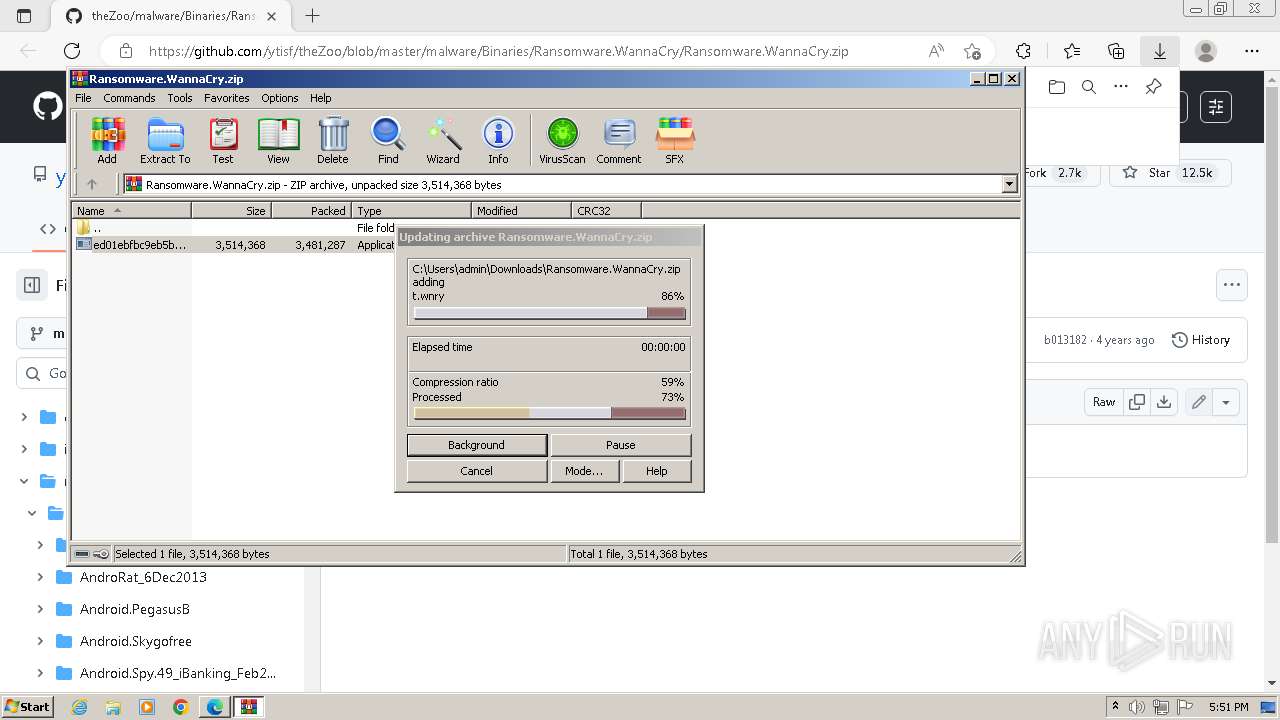
Task: Select the ed01ebfbc9eb5b... file row
Action: 235,245
